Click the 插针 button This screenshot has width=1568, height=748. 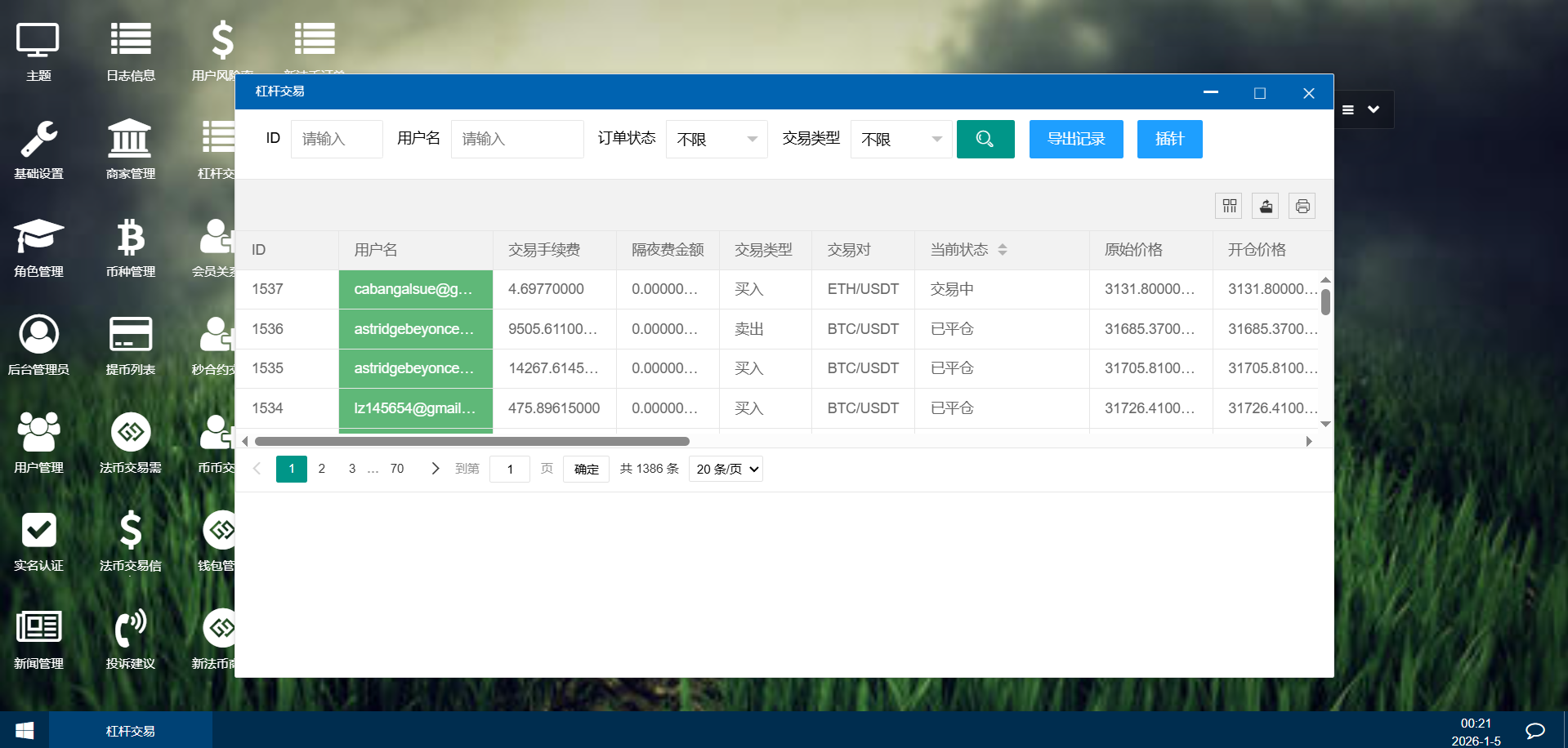pyautogui.click(x=1169, y=139)
